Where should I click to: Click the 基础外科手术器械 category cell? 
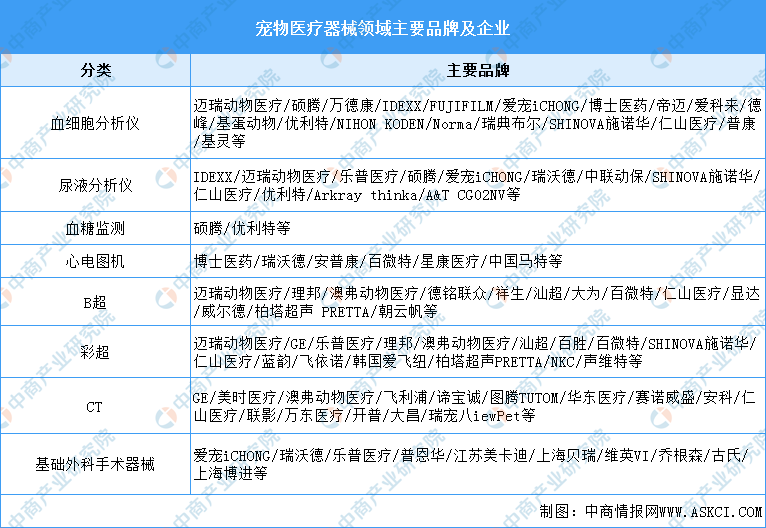coord(96,464)
